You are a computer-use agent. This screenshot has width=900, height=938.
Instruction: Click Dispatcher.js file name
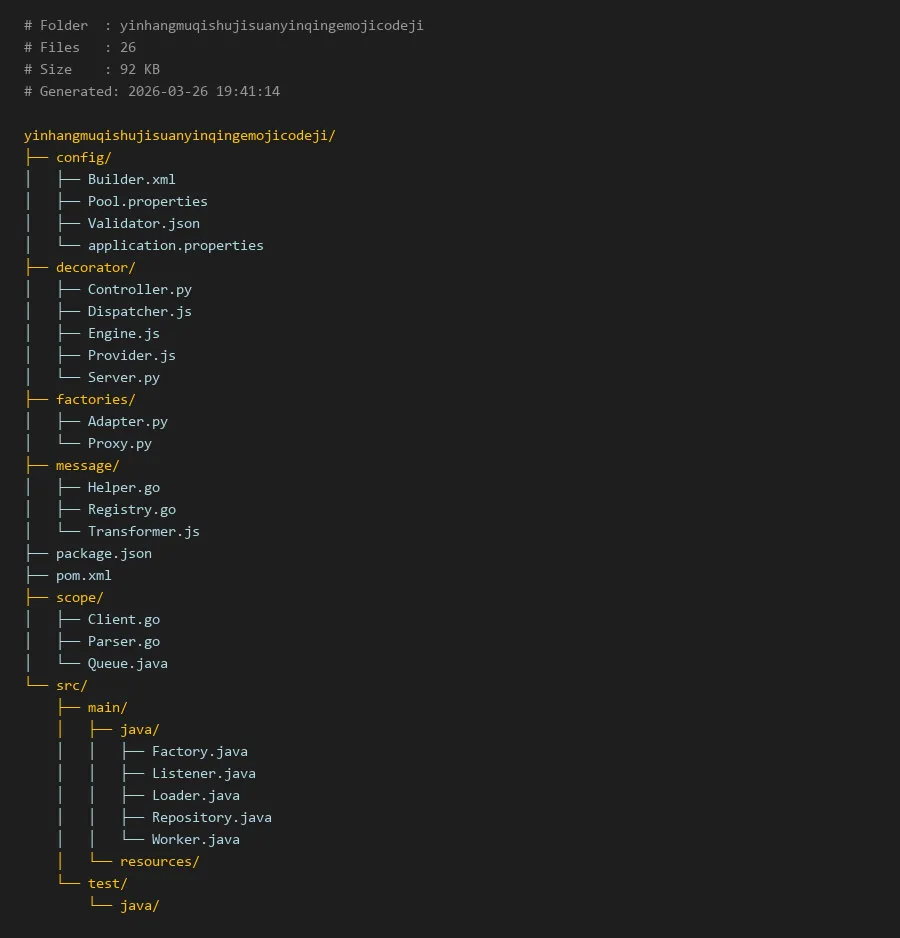click(x=139, y=311)
